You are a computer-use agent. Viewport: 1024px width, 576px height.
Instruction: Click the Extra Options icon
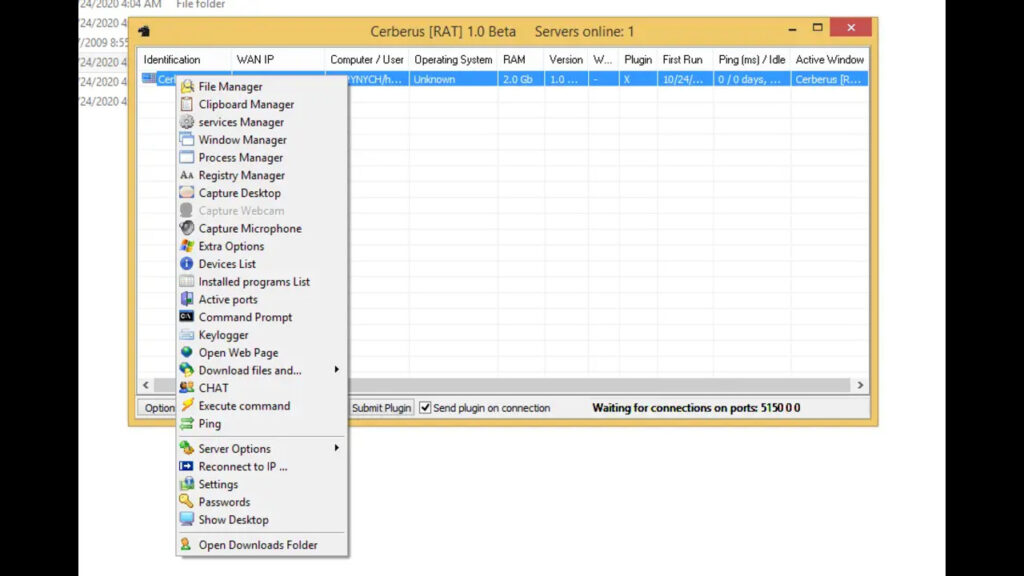[187, 246]
